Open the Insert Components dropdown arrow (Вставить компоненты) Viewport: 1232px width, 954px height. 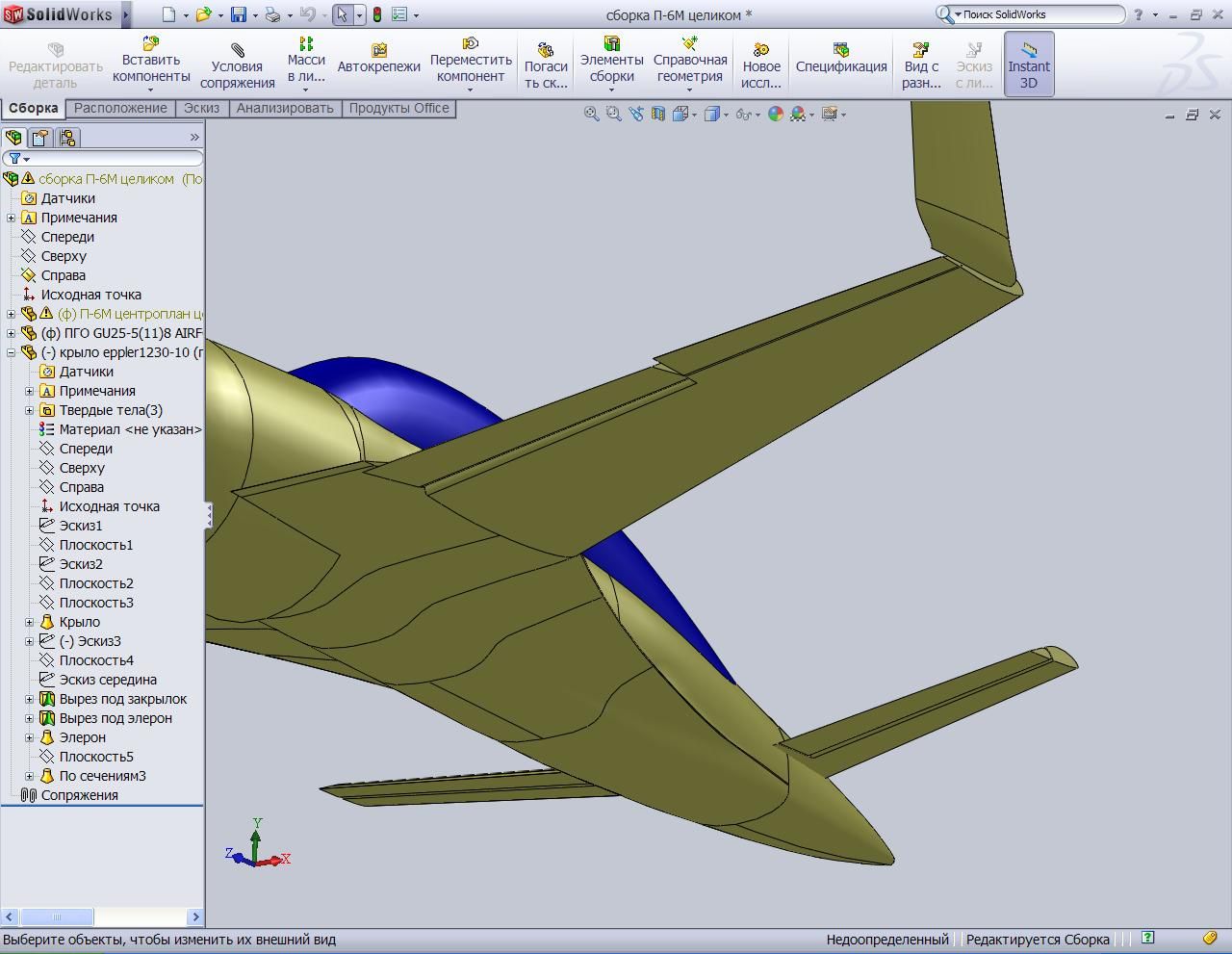pos(151,90)
